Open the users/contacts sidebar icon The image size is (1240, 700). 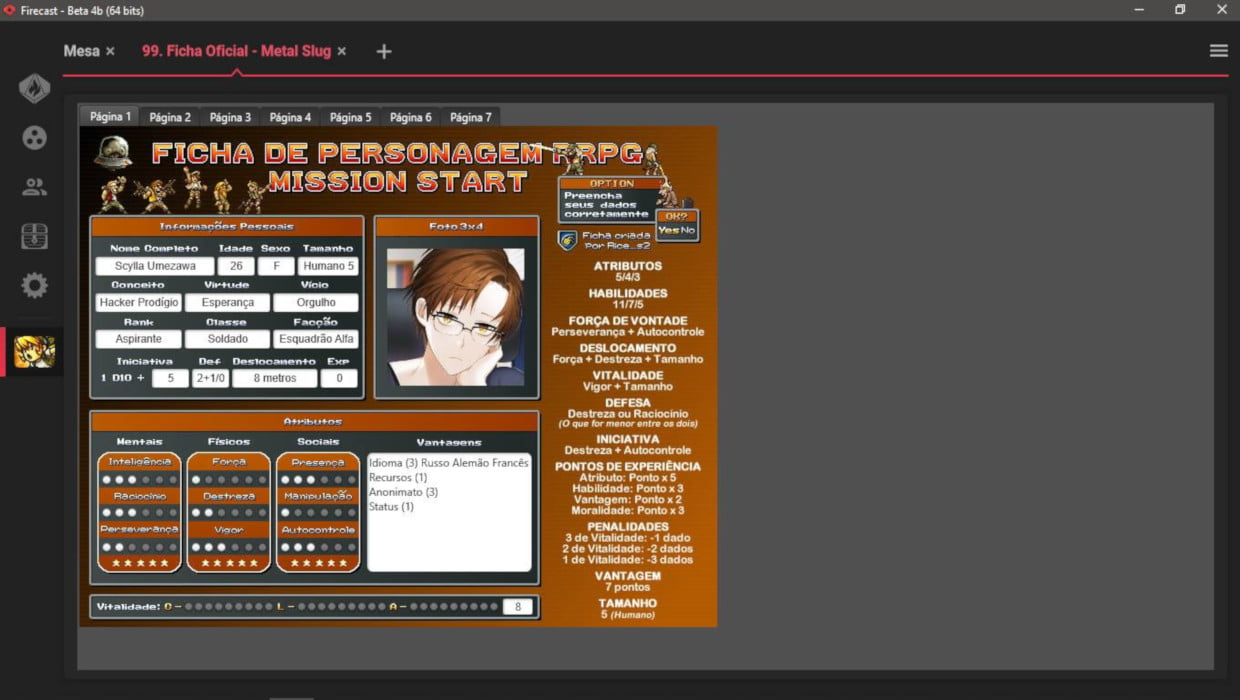pyautogui.click(x=35, y=187)
